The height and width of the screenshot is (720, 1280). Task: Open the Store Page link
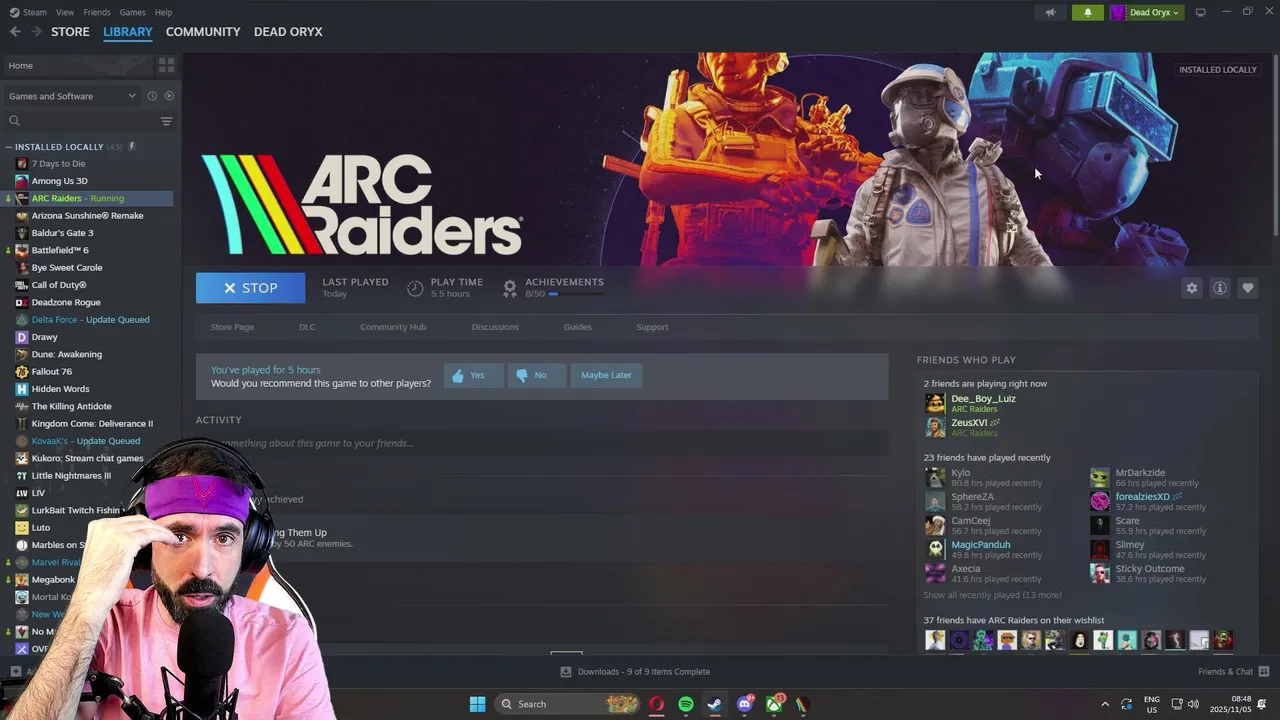coord(232,327)
